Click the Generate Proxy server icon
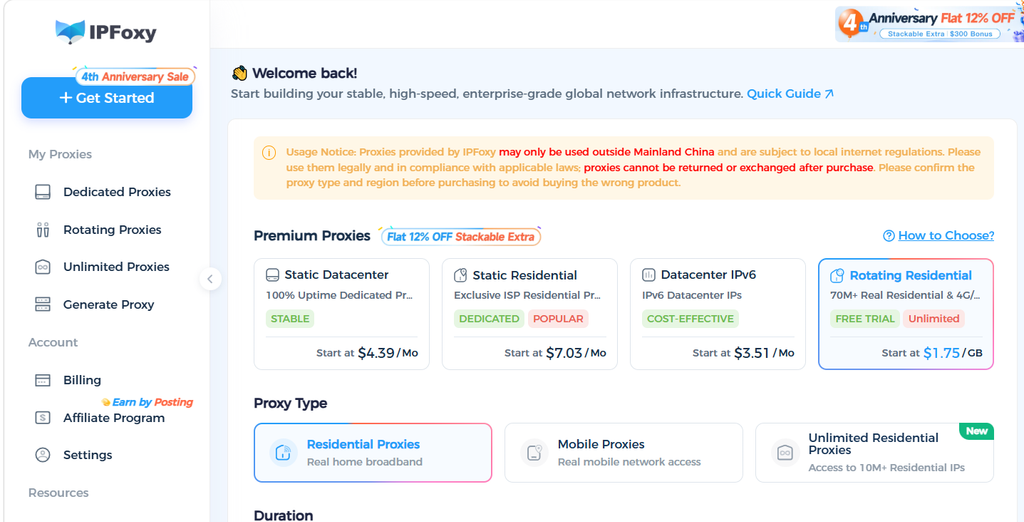Screen dimensions: 1024x522 (x=42, y=304)
